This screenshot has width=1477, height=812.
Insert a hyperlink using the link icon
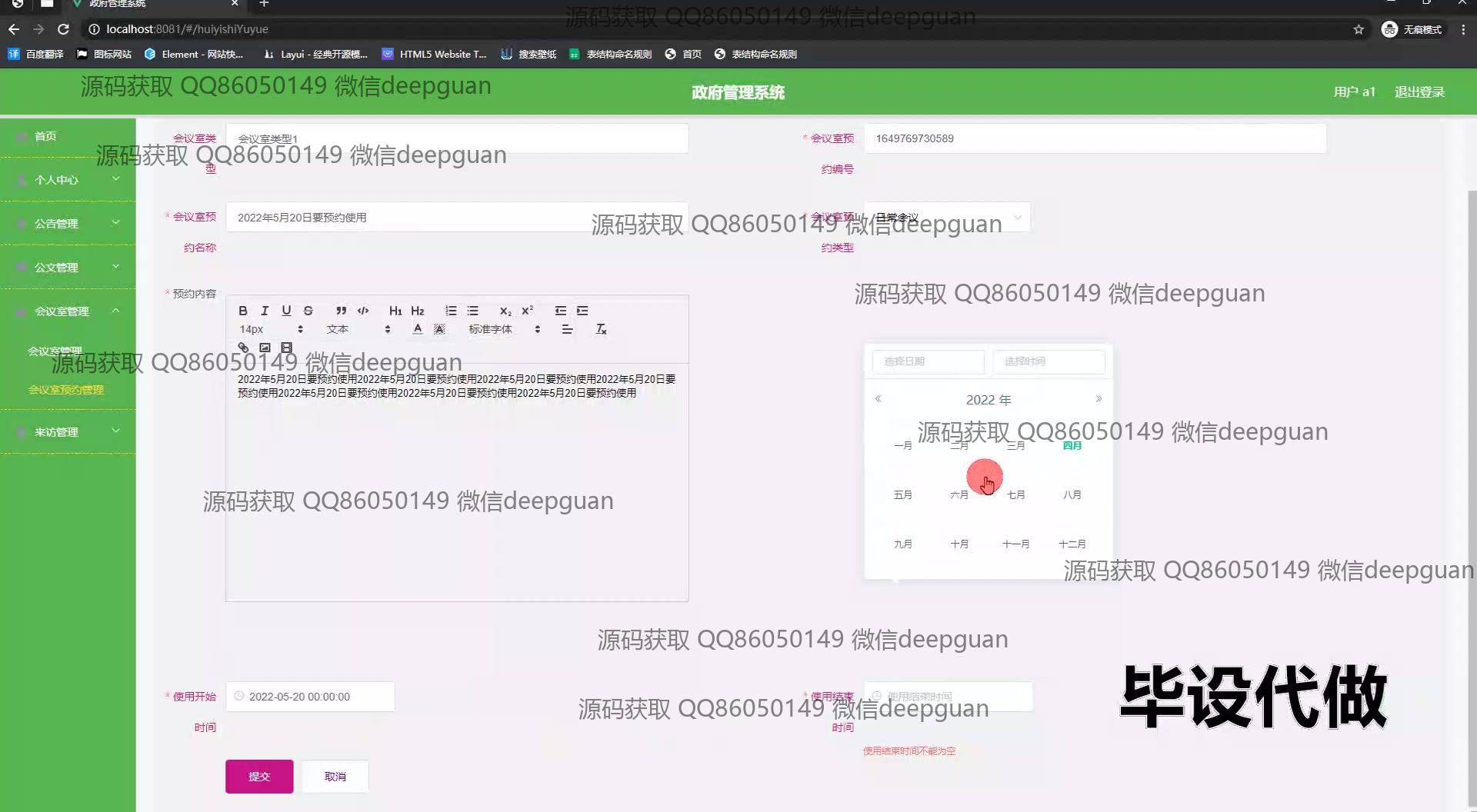coord(243,348)
